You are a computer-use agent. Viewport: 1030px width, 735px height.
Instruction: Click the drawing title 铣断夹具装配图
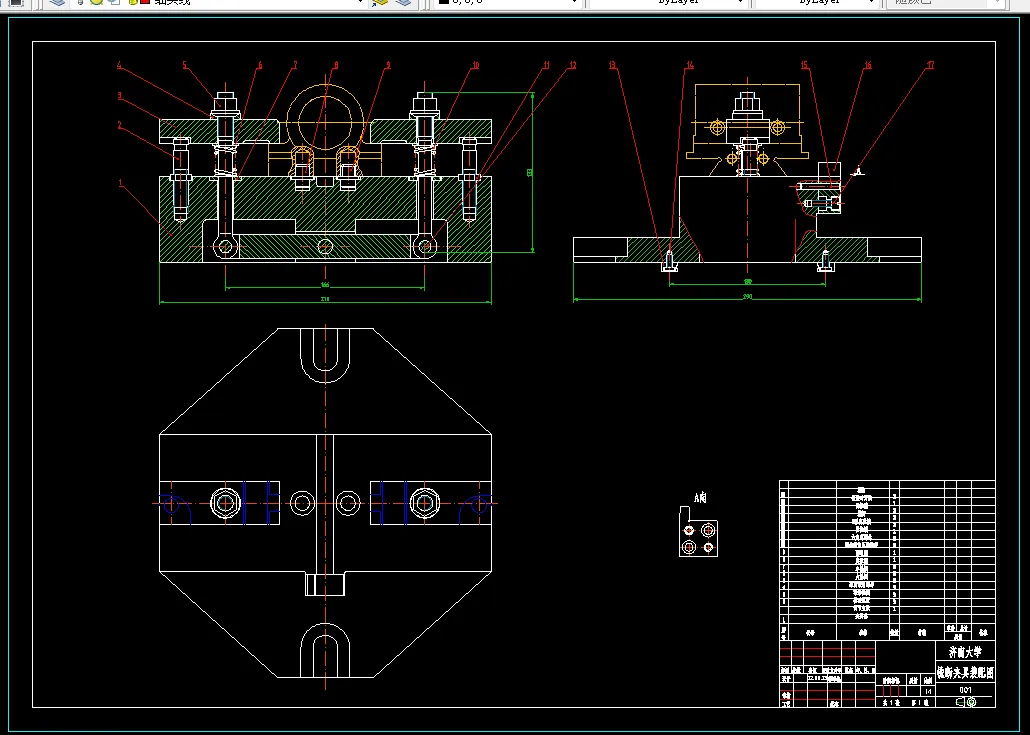click(966, 673)
